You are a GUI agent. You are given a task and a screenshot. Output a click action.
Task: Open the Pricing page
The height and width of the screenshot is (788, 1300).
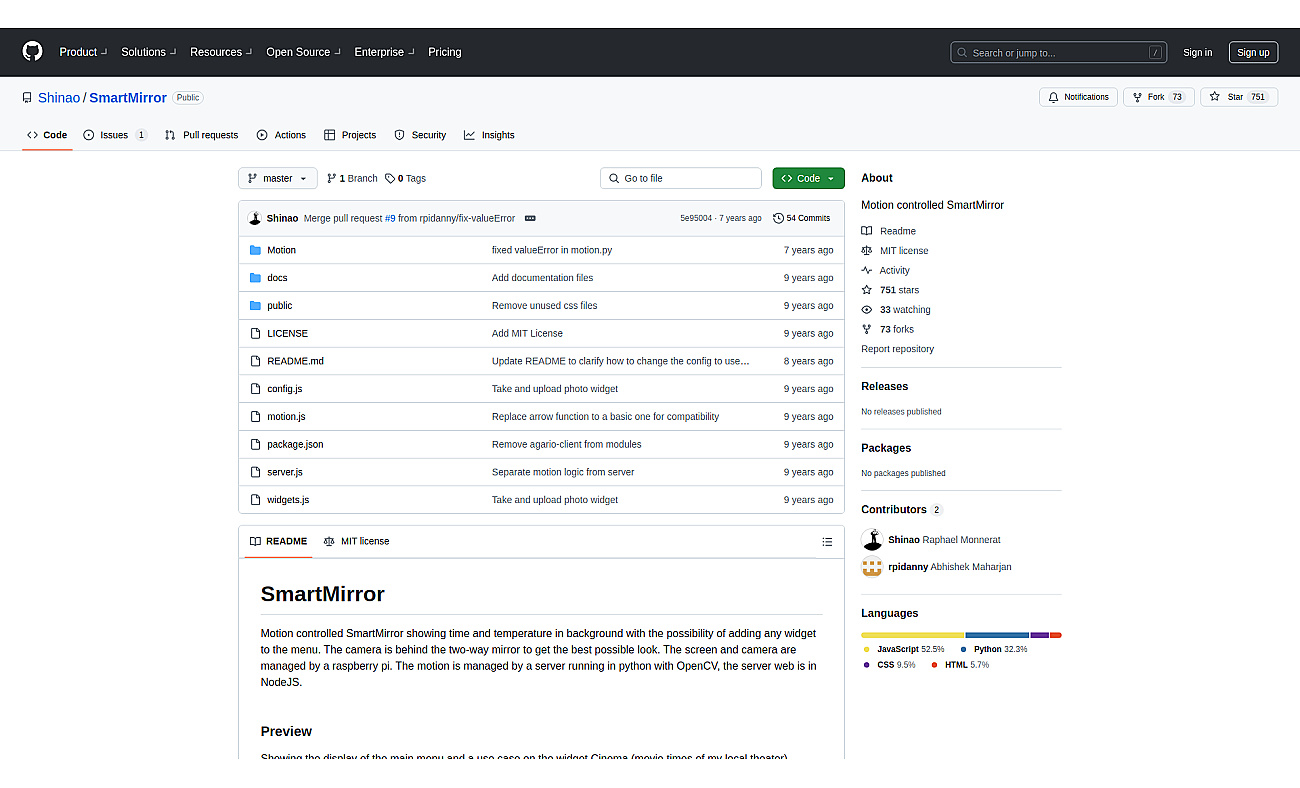(445, 52)
